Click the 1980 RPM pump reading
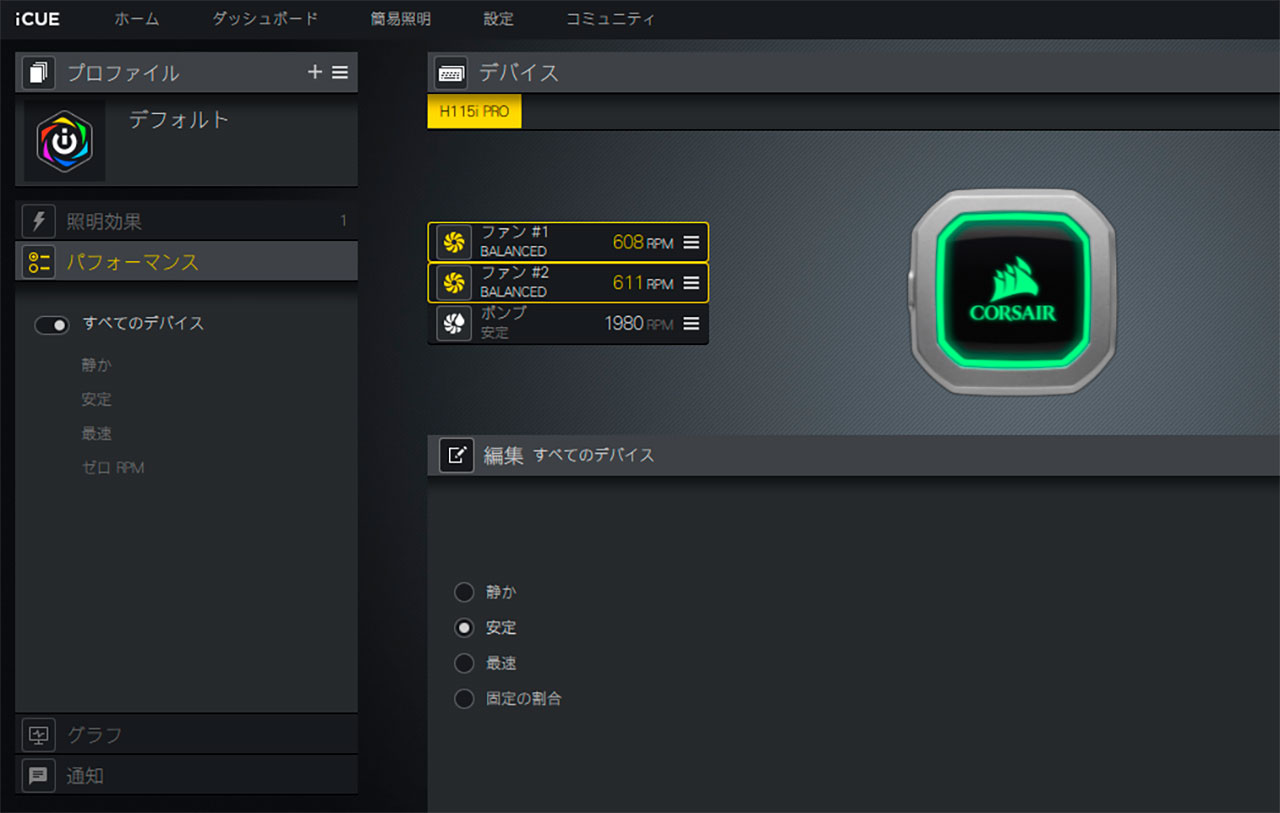This screenshot has height=813, width=1280. coord(639,324)
